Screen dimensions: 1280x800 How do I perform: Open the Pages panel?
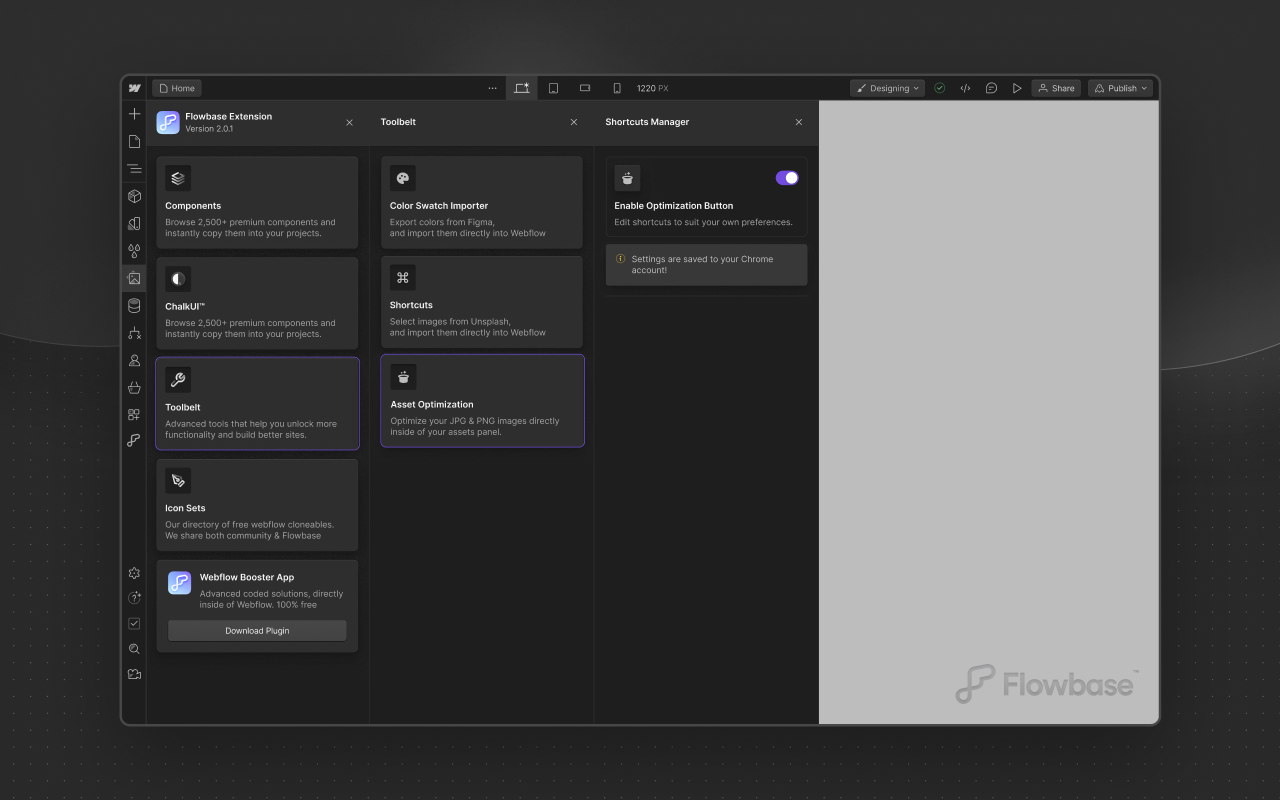click(x=134, y=141)
